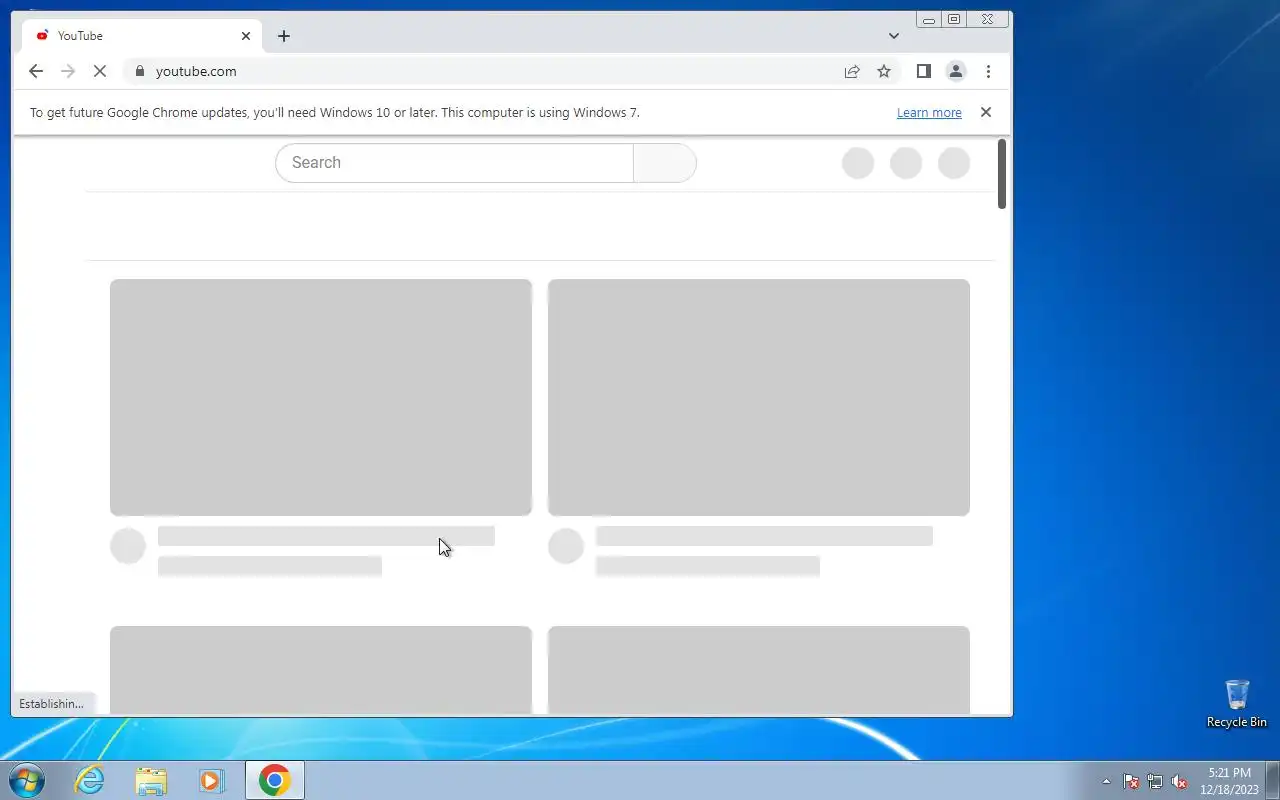Close the YouTube tab

click(x=246, y=36)
